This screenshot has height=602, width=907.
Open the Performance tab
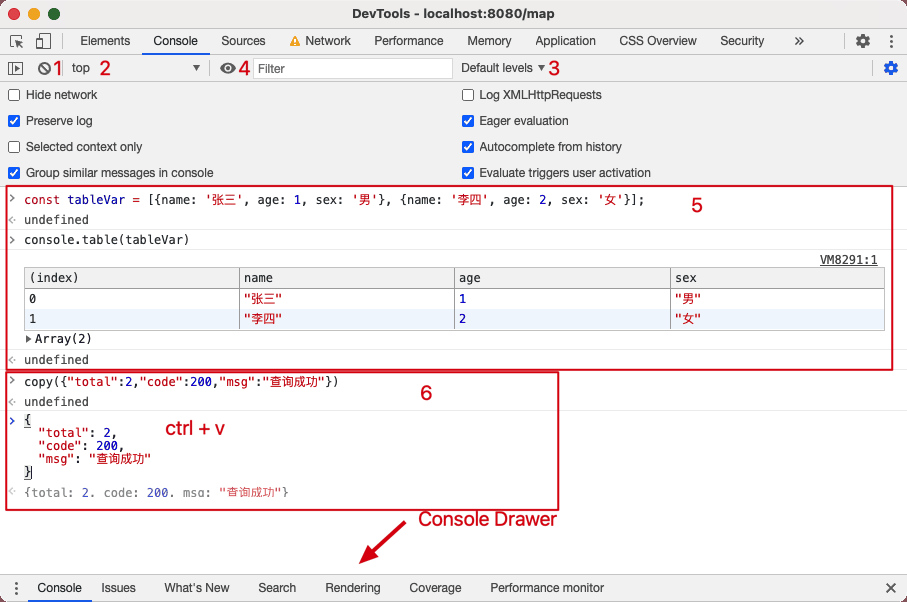pos(408,41)
